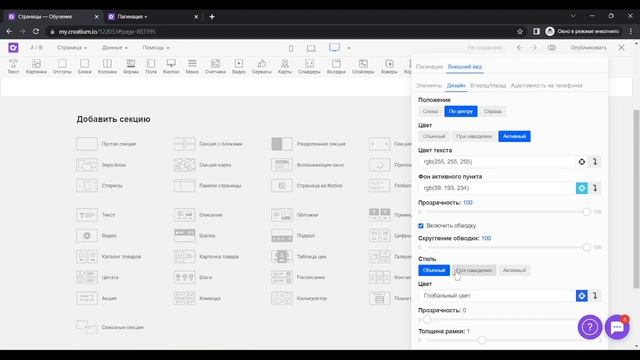Set Положение to Справа
This screenshot has height=360, width=640.
point(493,111)
